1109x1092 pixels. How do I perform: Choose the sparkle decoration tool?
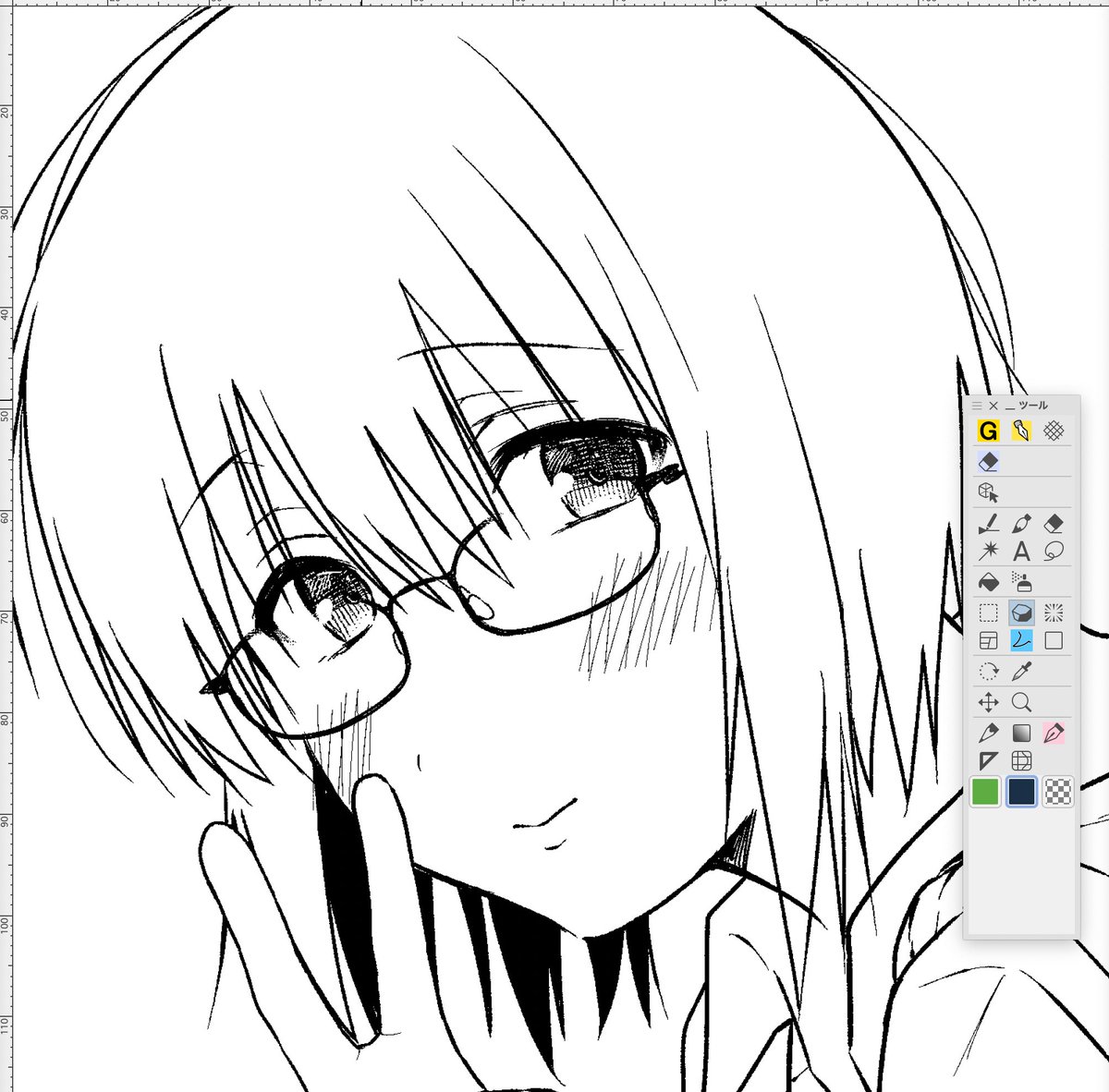tap(988, 552)
